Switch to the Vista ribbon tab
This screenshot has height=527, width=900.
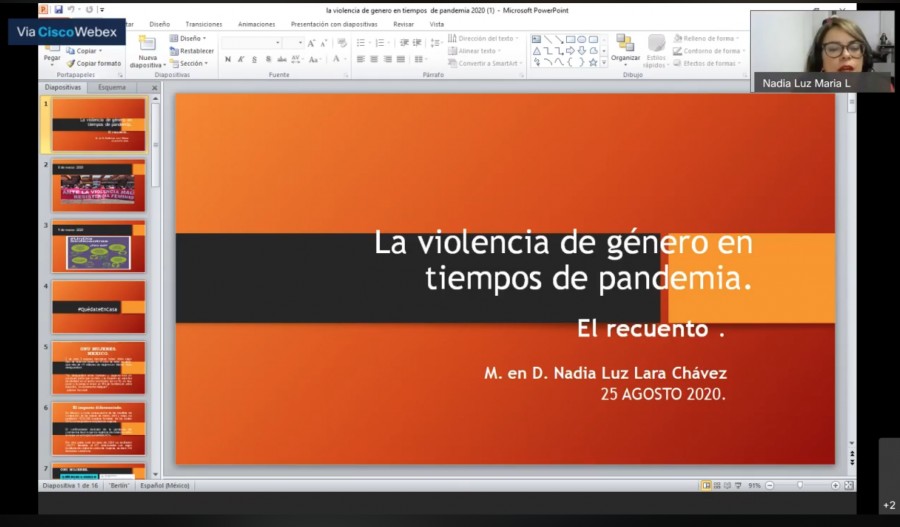tap(437, 24)
